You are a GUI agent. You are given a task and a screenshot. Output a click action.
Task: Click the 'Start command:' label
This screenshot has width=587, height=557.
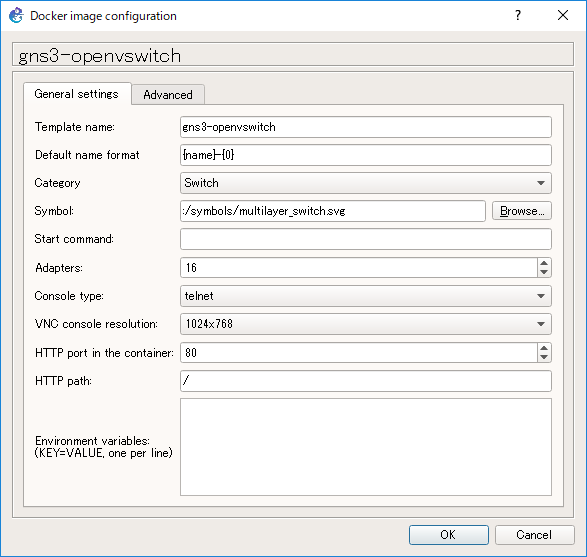click(74, 239)
